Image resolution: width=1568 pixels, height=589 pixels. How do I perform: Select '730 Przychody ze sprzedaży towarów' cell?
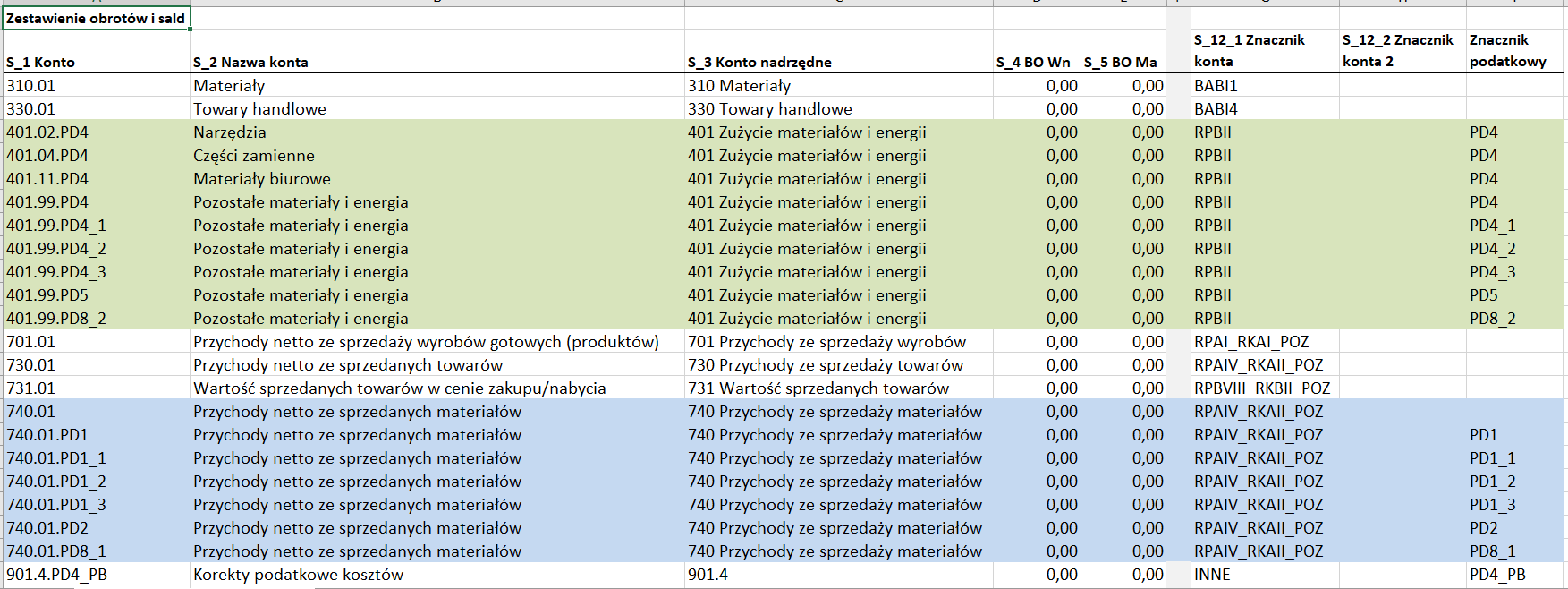(838, 364)
